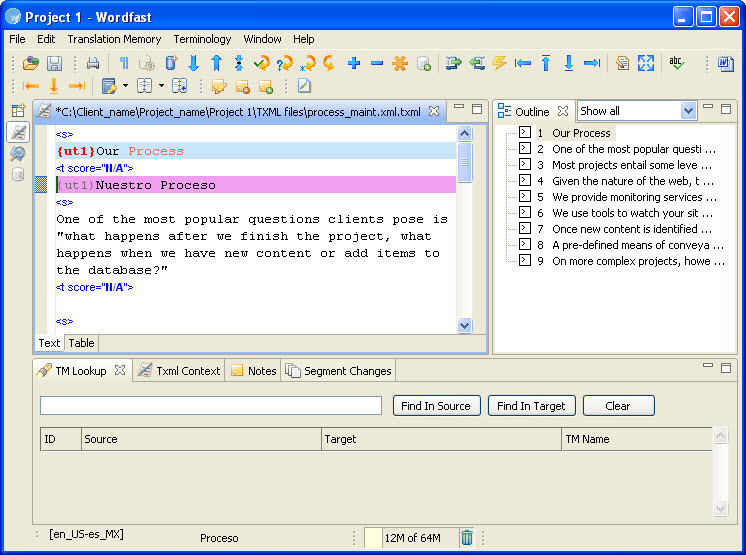Click the blue arrow pointing right to bar

(592, 63)
